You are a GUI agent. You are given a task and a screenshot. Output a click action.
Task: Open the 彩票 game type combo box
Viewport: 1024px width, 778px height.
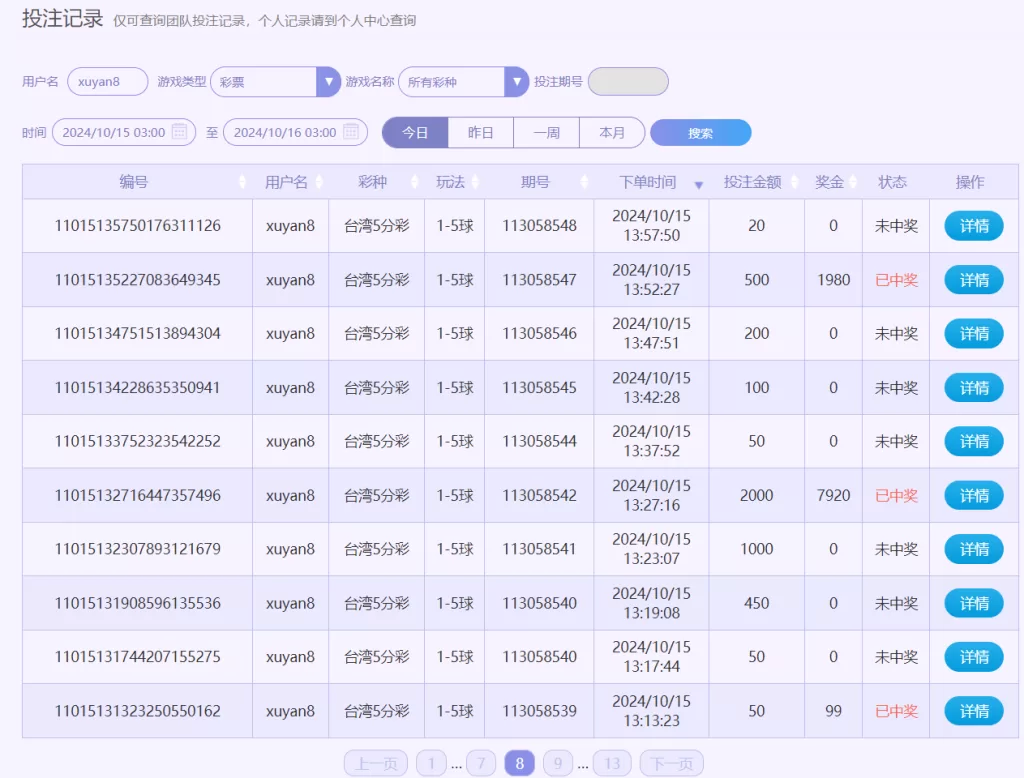pos(276,82)
